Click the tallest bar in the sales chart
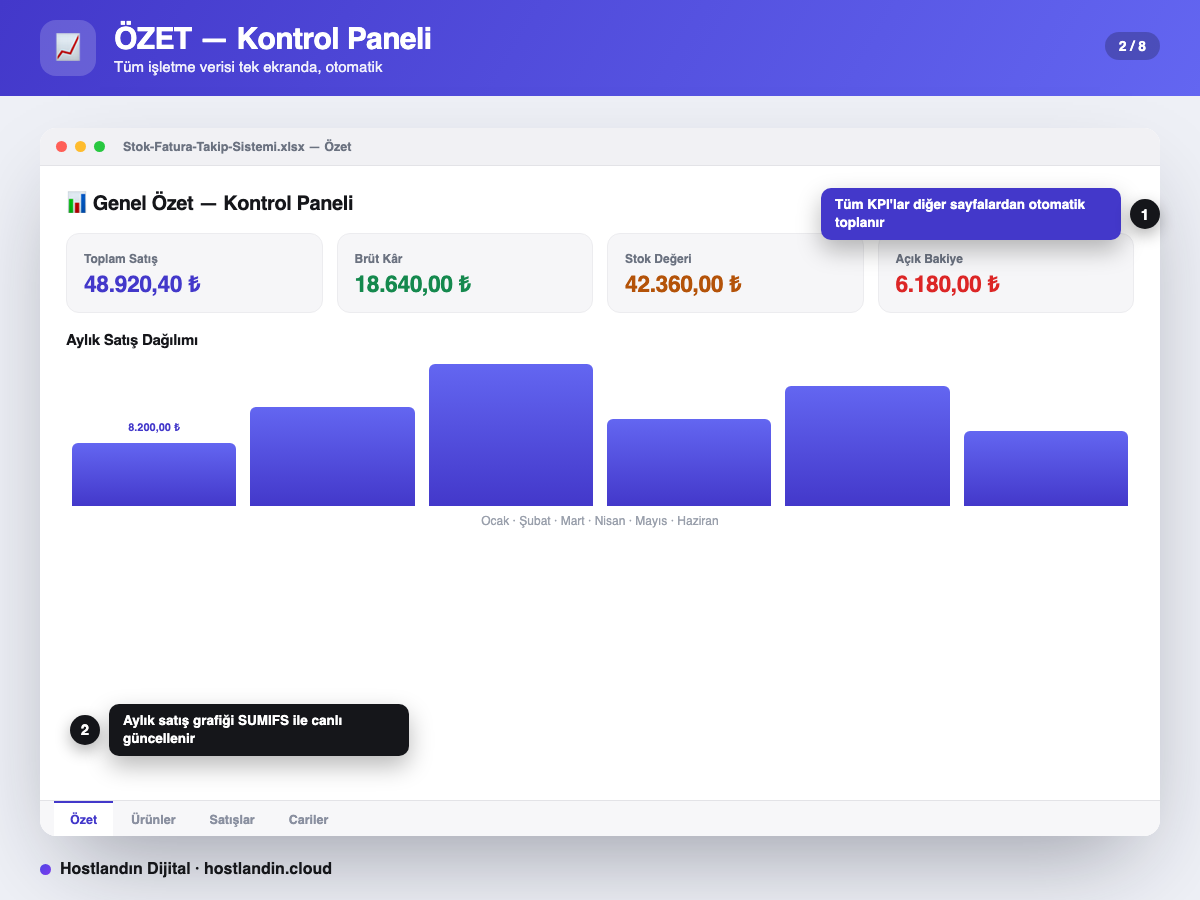 point(511,435)
